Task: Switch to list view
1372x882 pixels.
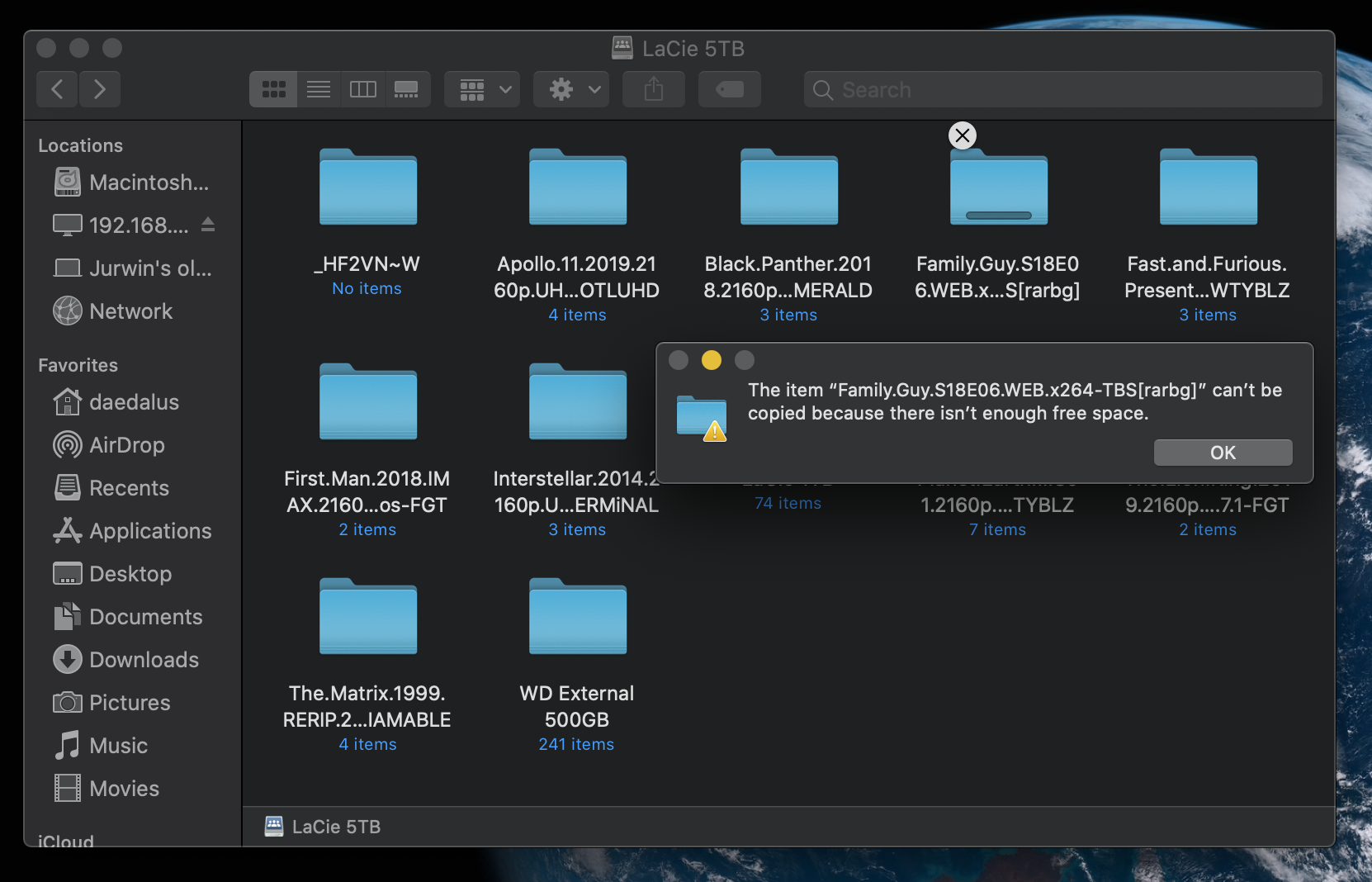Action: tap(319, 89)
